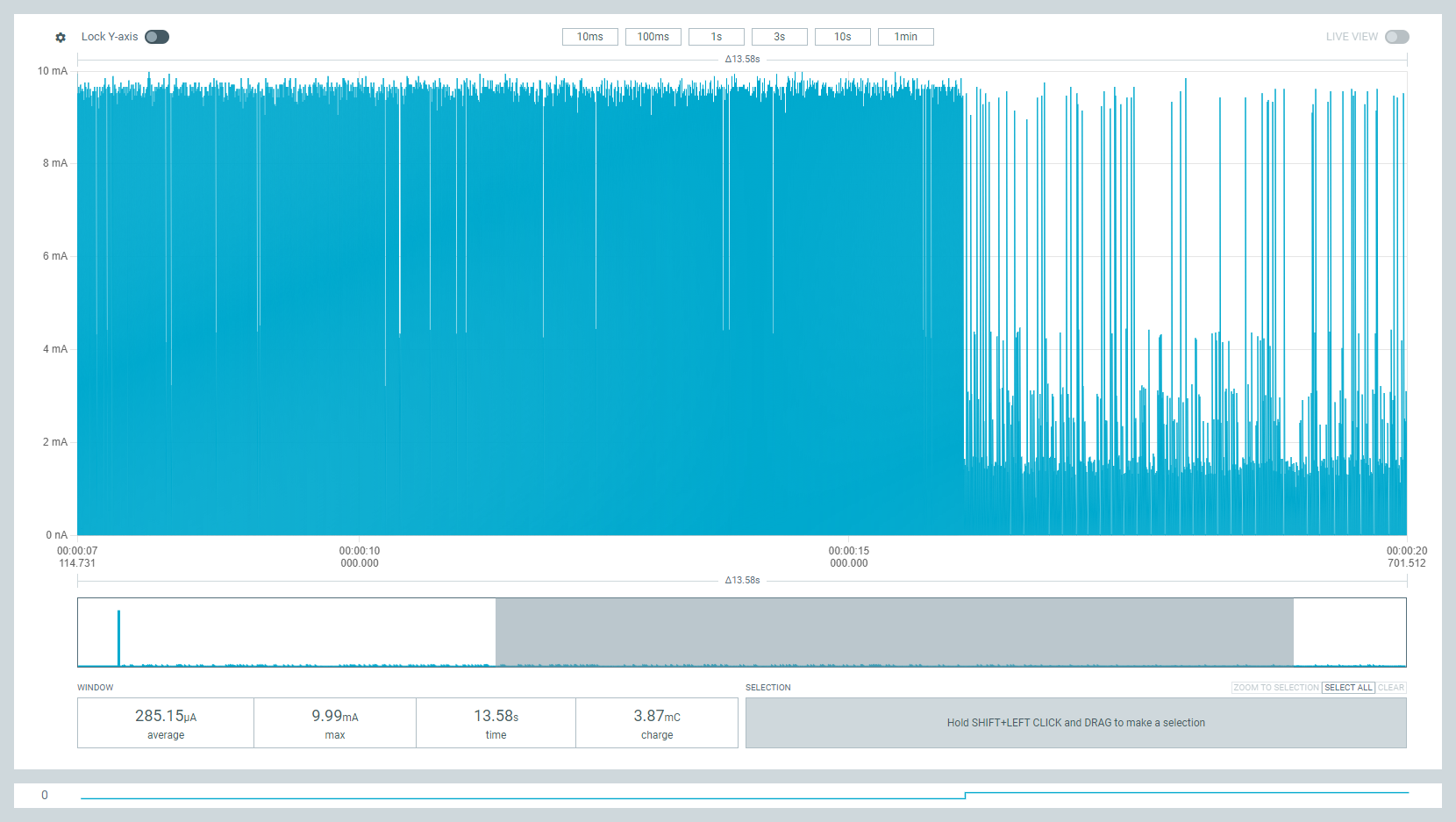
Task: Open chart settings via the gear icon
Action: [61, 37]
